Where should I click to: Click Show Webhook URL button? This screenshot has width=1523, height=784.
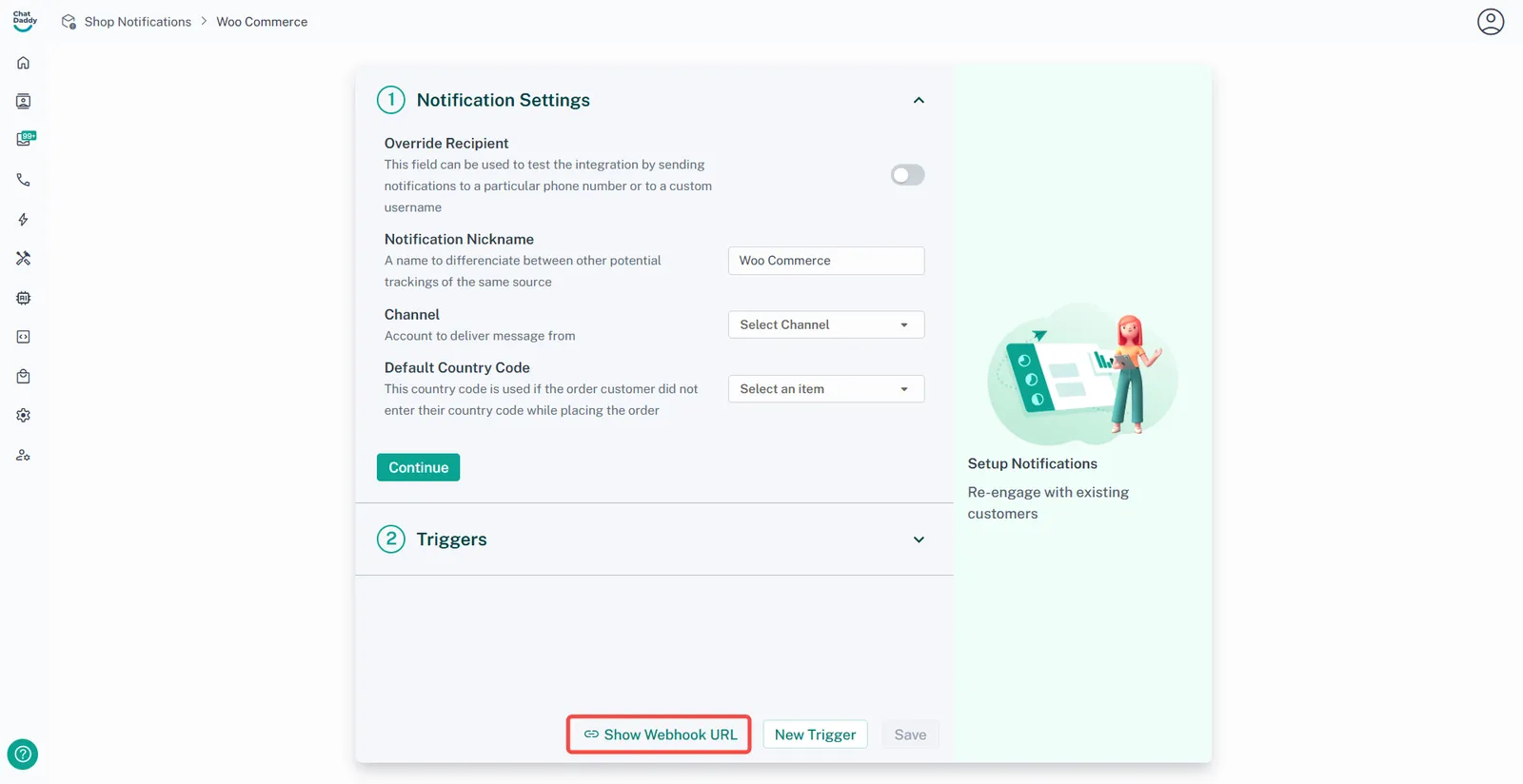(x=660, y=735)
